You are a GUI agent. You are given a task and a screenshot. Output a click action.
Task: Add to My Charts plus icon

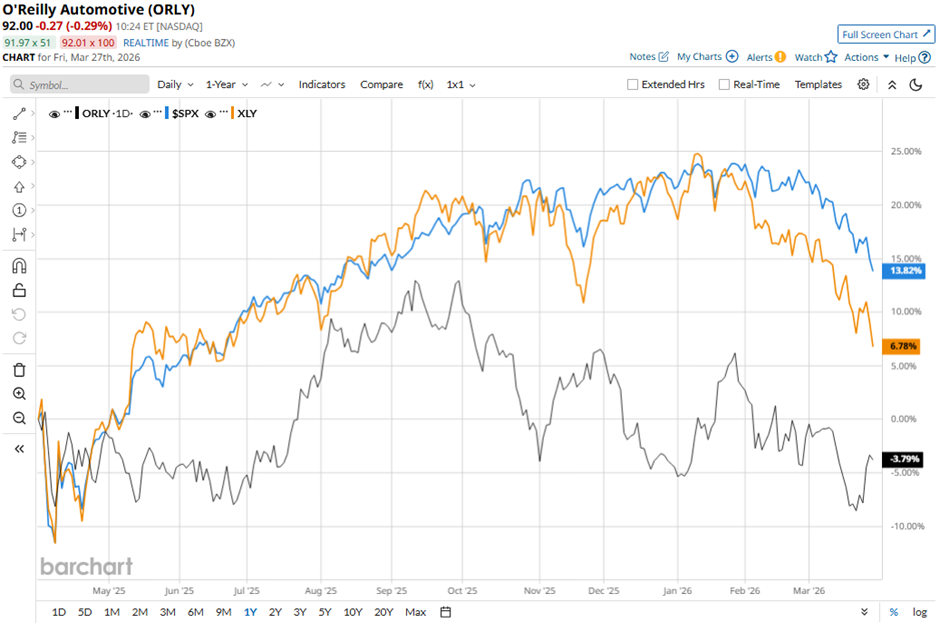(732, 56)
